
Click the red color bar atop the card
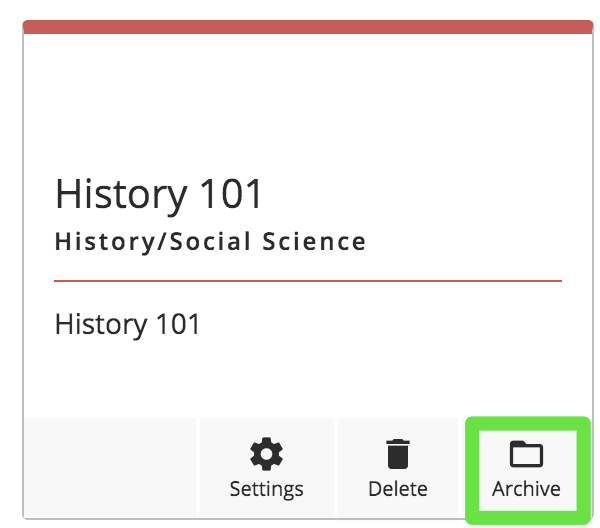(307, 27)
